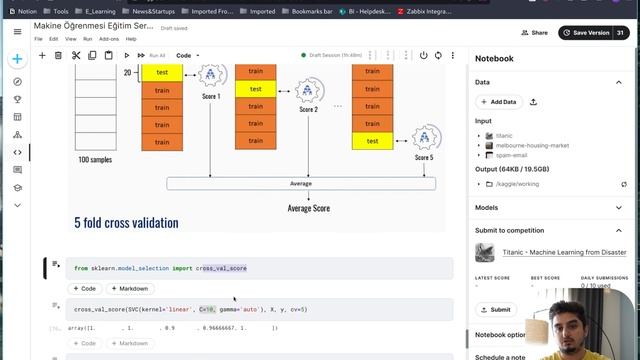Open the File menu
The height and width of the screenshot is (360, 640).
38,39
